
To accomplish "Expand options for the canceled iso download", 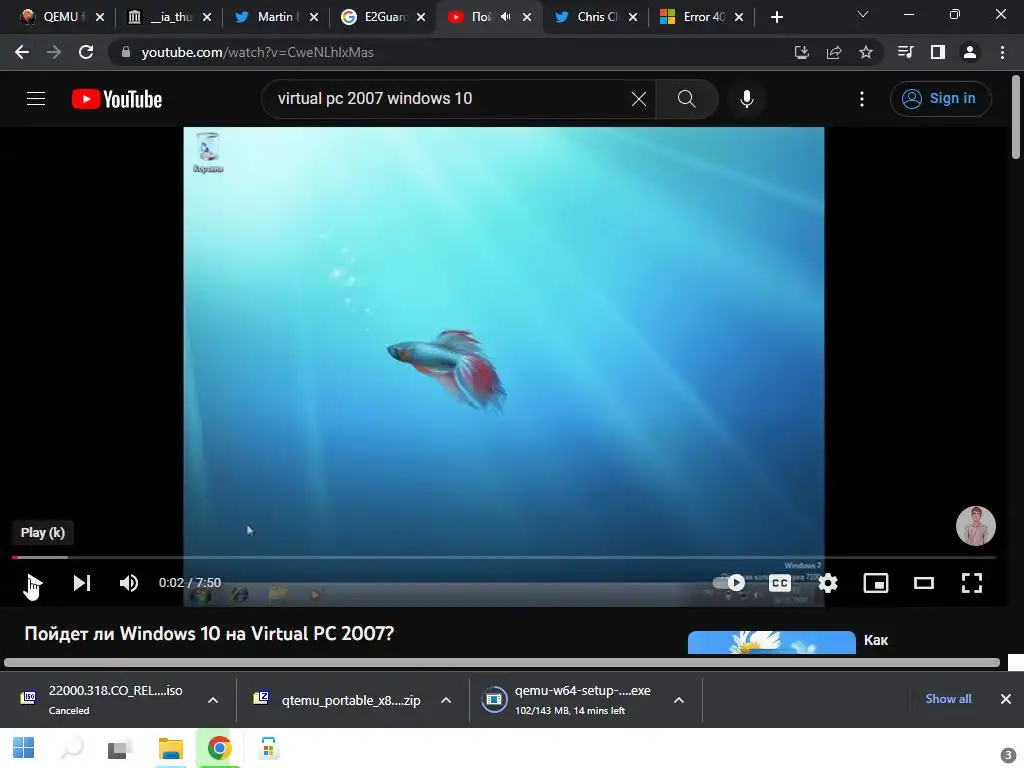I will 213,700.
